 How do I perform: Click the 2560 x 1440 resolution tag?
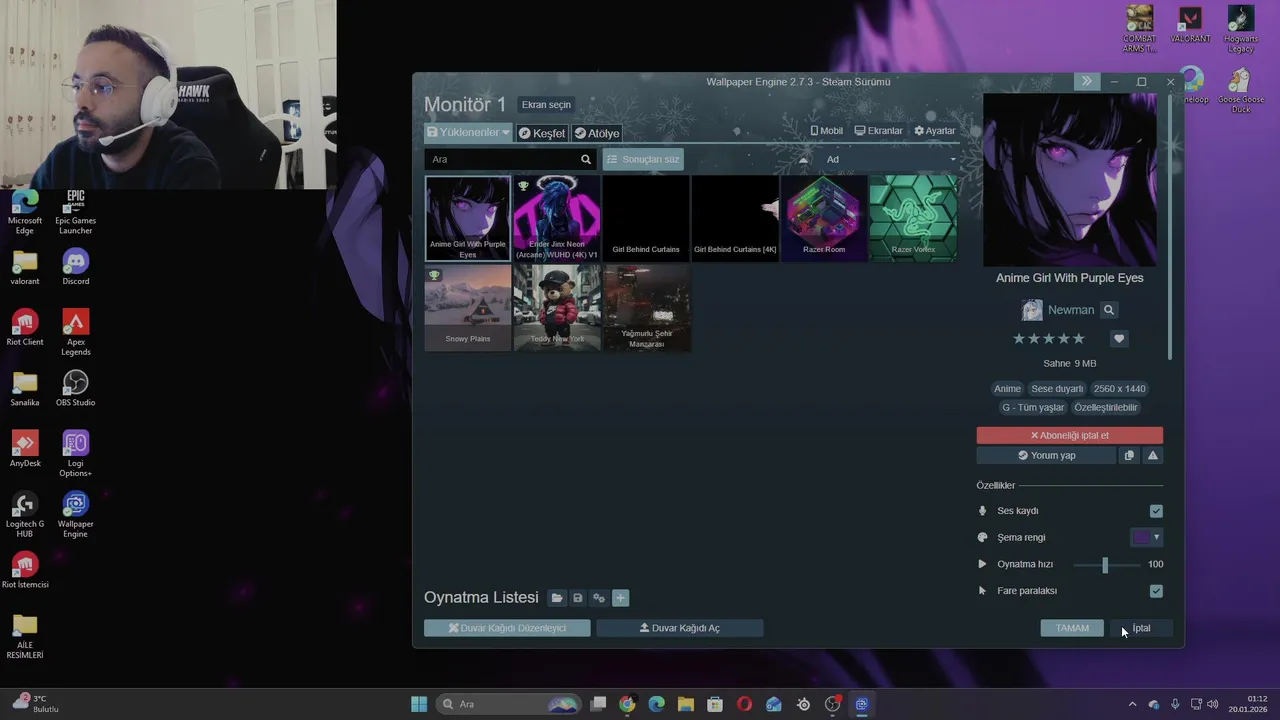[x=1120, y=389]
